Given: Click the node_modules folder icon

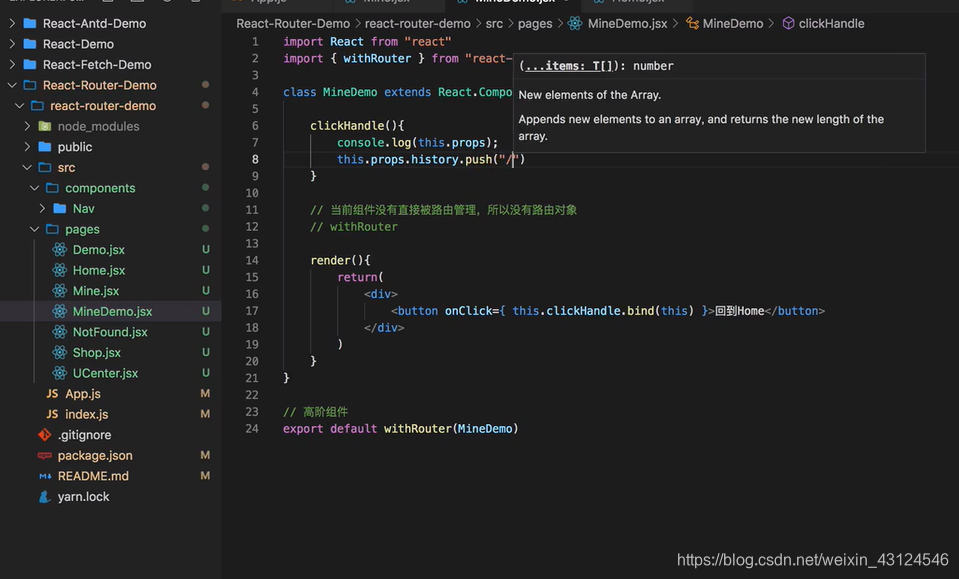Looking at the screenshot, I should 45,126.
